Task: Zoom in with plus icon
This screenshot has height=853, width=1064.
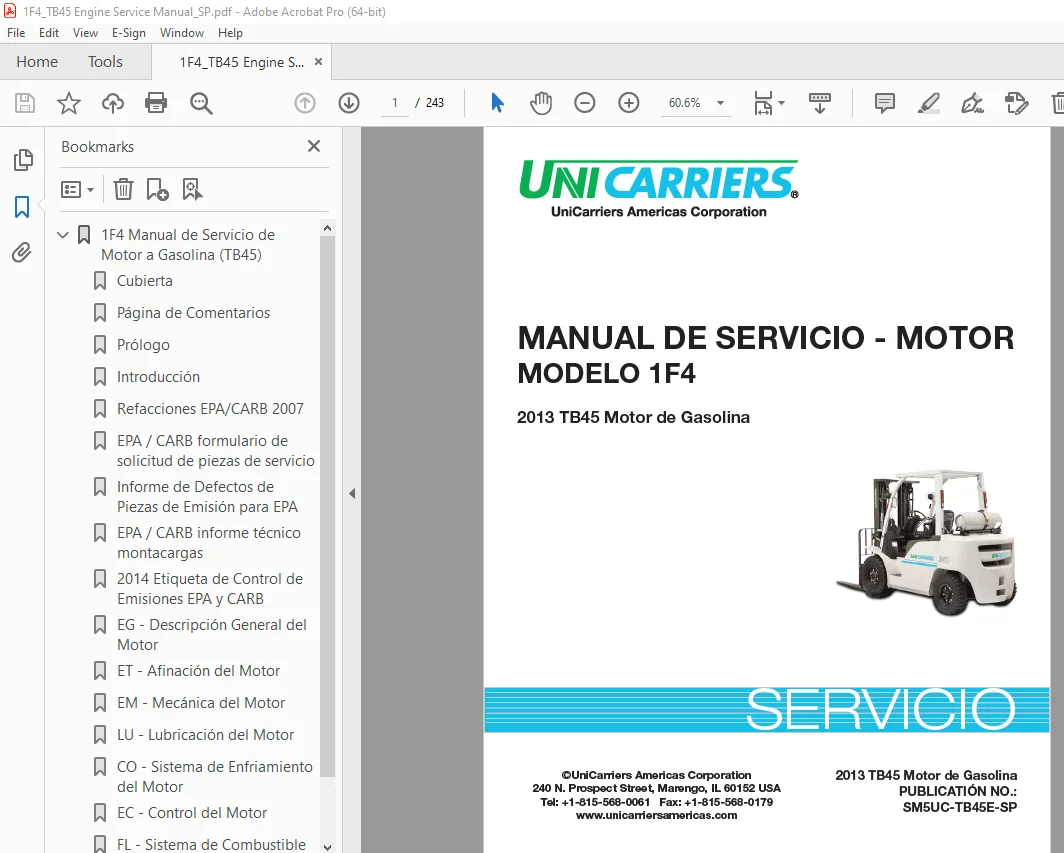Action: point(628,103)
